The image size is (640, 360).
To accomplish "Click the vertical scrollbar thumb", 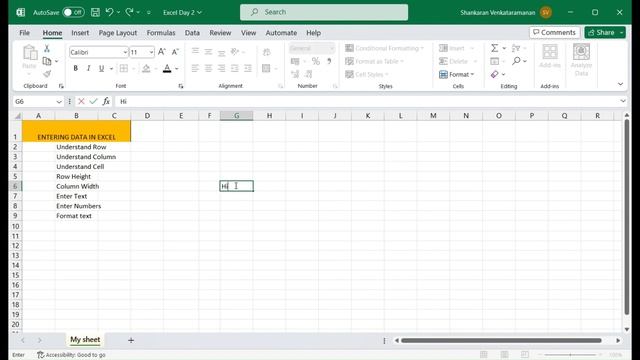I will (627, 216).
